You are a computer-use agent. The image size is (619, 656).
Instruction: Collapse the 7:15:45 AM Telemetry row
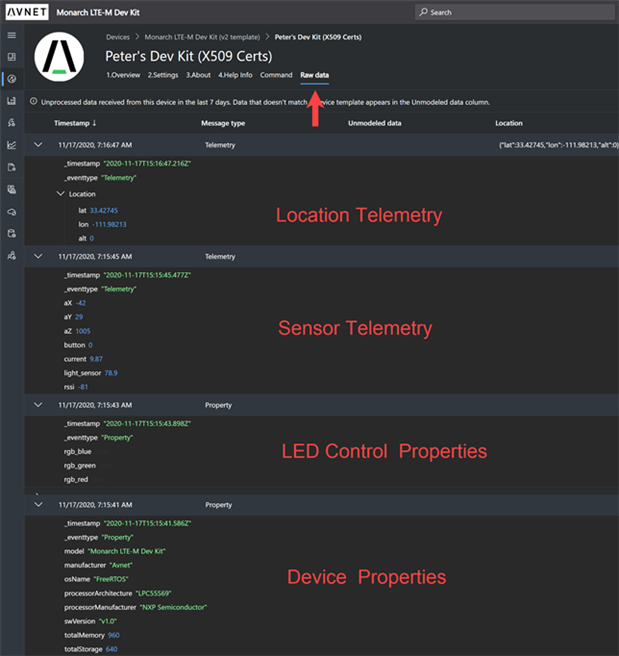coord(38,257)
